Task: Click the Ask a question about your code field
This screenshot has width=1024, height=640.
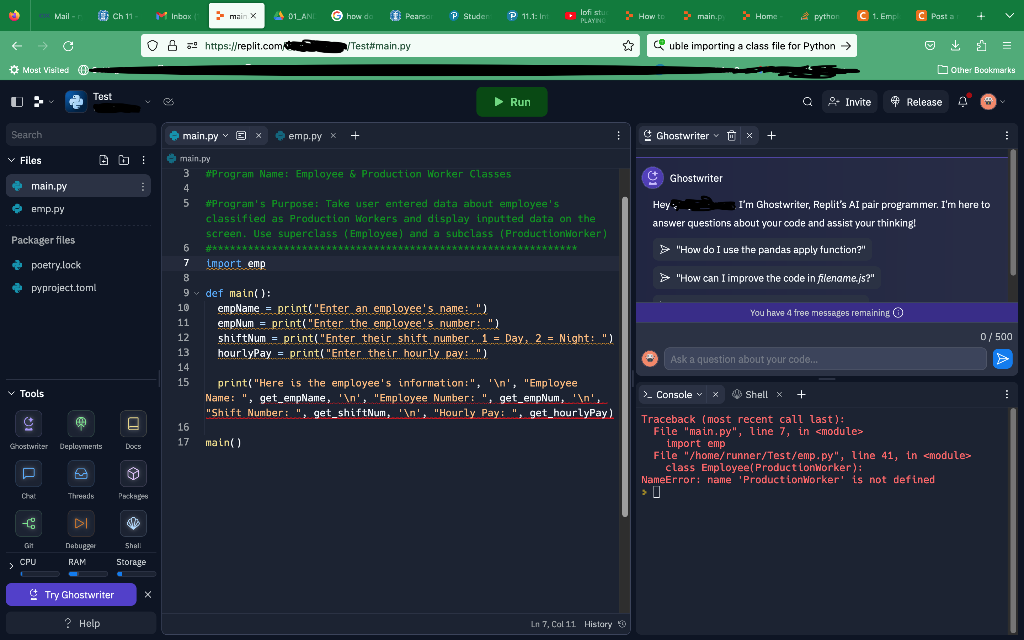Action: pos(820,359)
